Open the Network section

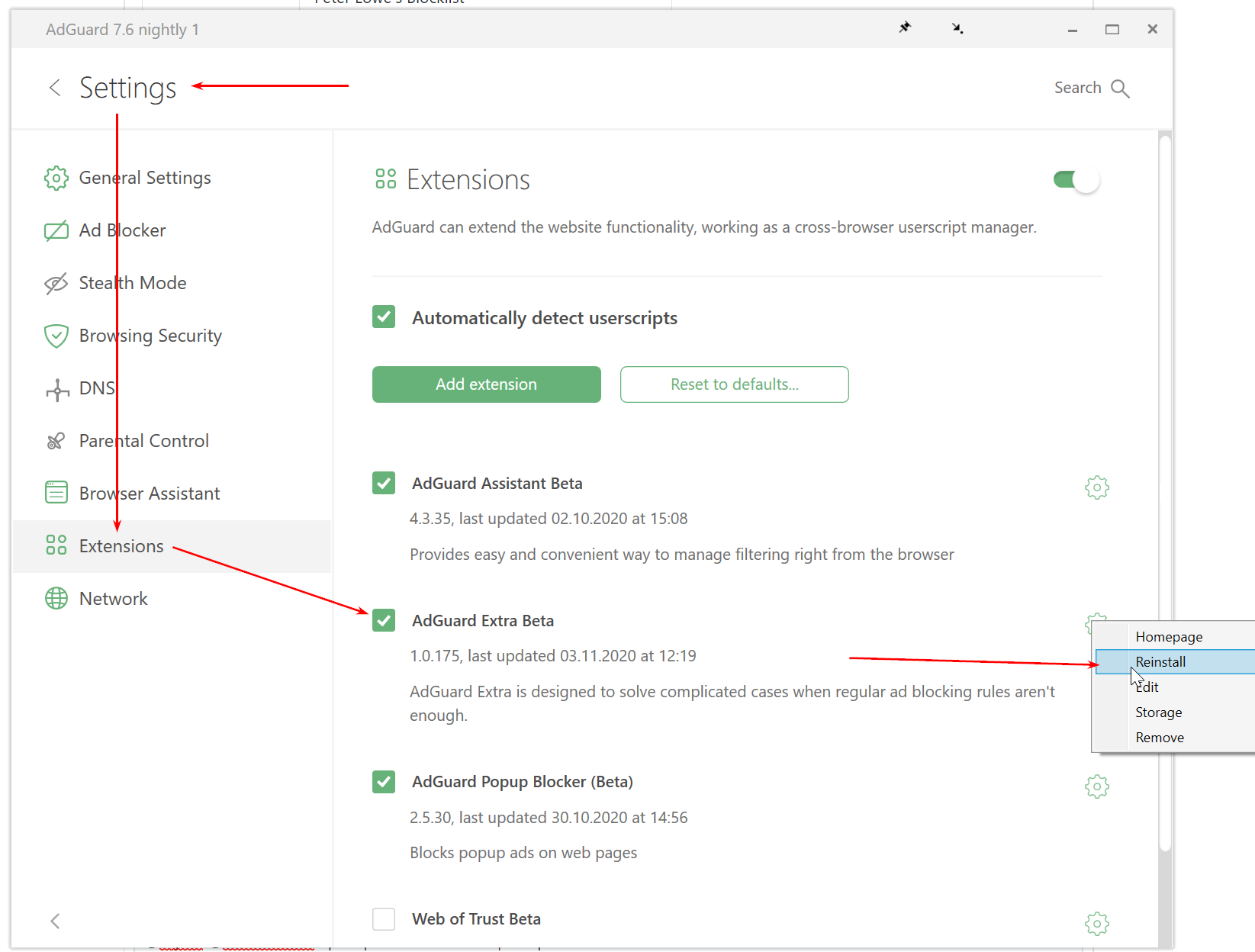point(172,599)
